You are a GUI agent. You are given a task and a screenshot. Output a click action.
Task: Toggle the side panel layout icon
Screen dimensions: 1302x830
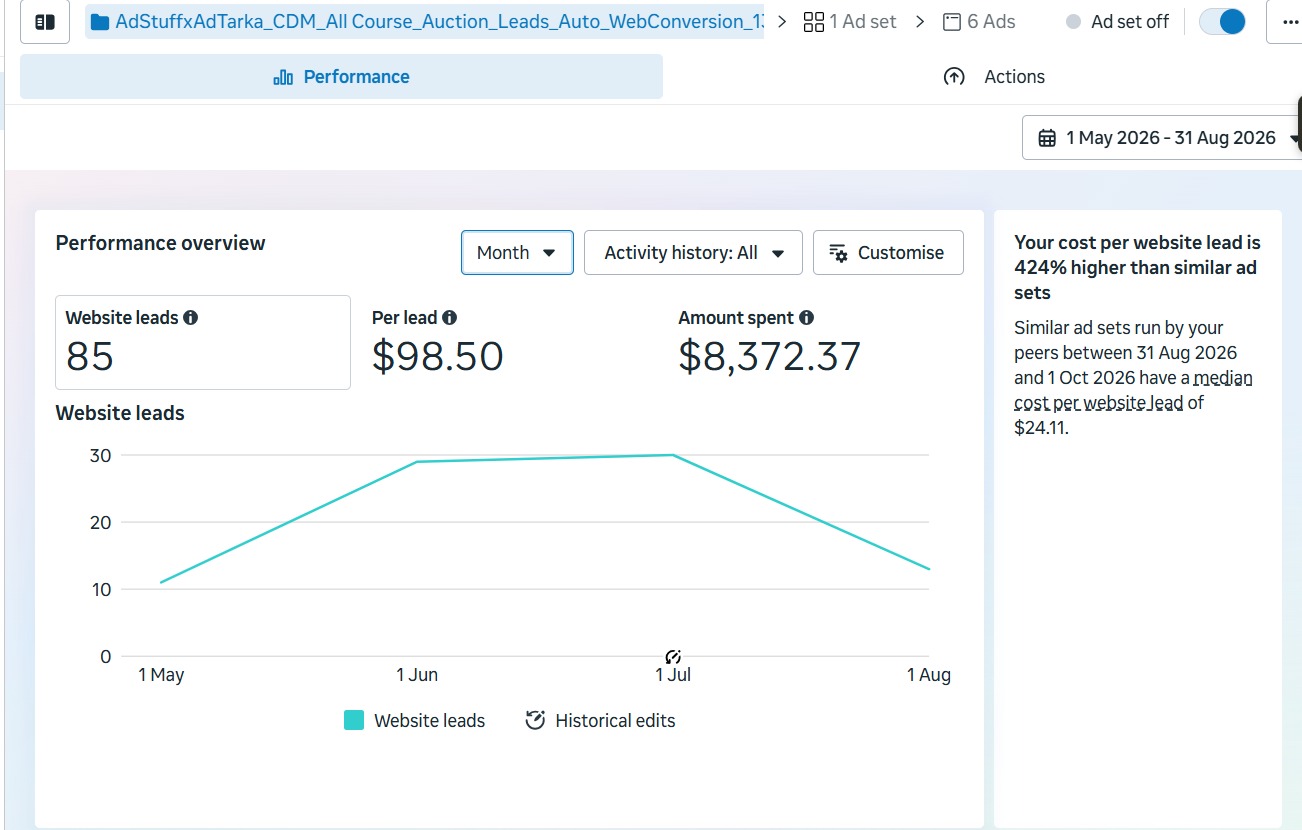(x=45, y=22)
